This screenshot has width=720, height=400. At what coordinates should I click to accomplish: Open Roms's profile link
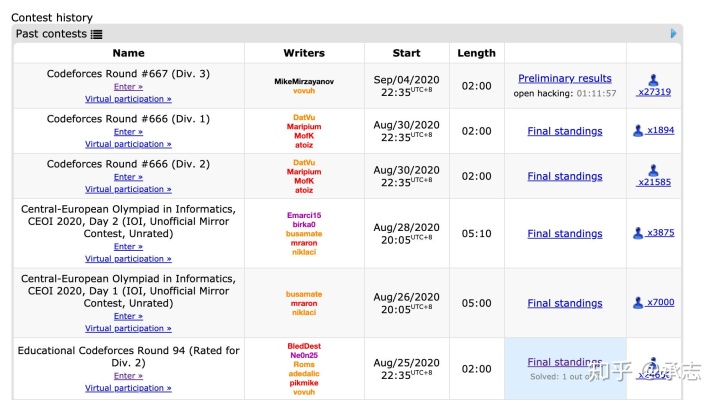(x=304, y=365)
